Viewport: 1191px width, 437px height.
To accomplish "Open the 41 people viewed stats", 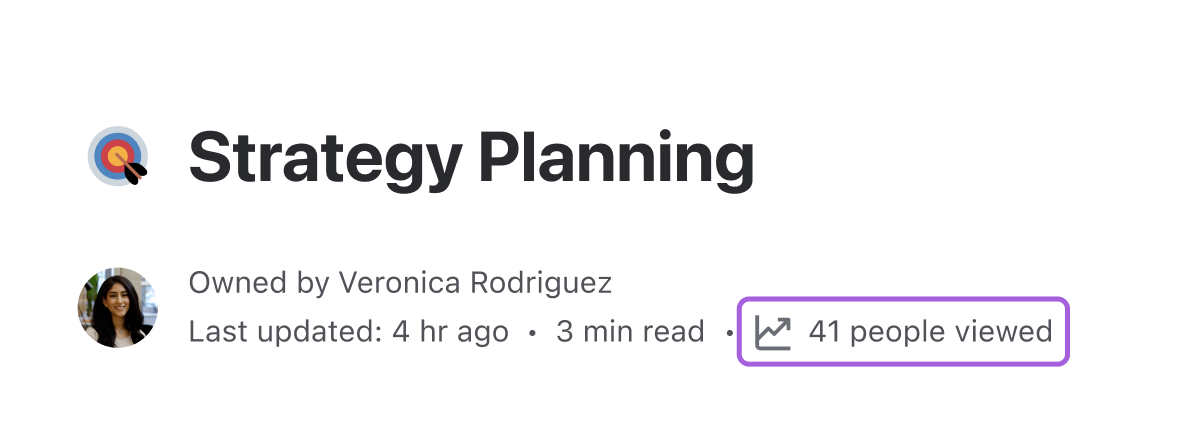I will 903,331.
